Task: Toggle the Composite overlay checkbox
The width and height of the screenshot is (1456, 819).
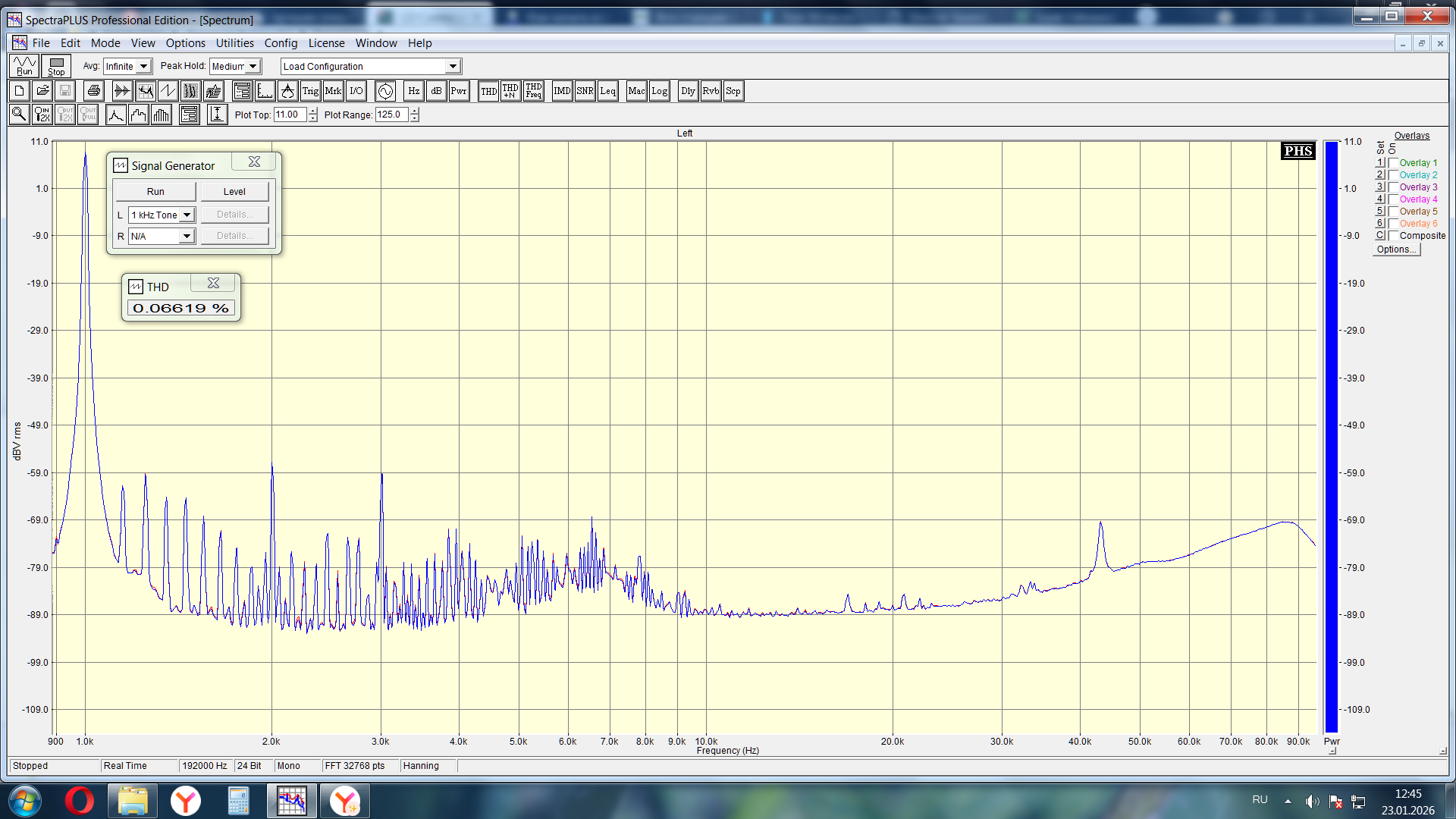Action: [1393, 236]
